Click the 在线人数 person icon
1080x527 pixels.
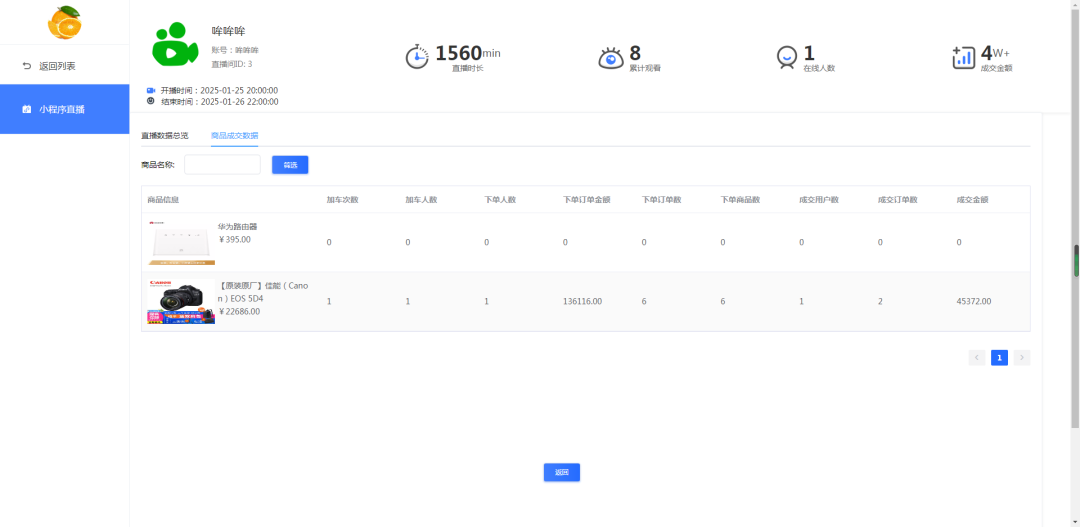click(x=787, y=58)
